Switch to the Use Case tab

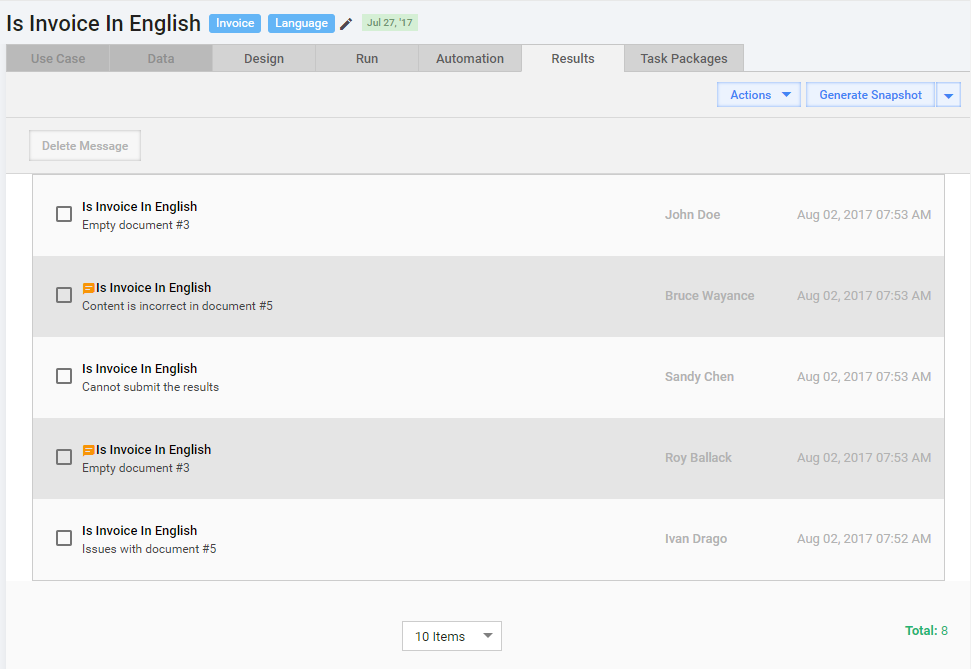58,58
